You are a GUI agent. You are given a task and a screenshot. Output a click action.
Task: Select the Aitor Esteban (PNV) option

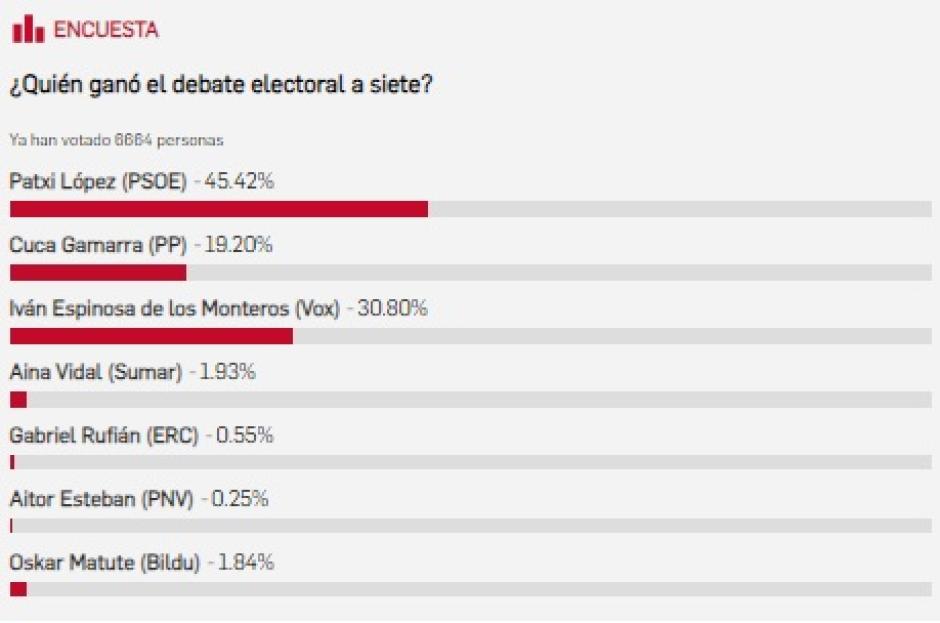(x=101, y=499)
